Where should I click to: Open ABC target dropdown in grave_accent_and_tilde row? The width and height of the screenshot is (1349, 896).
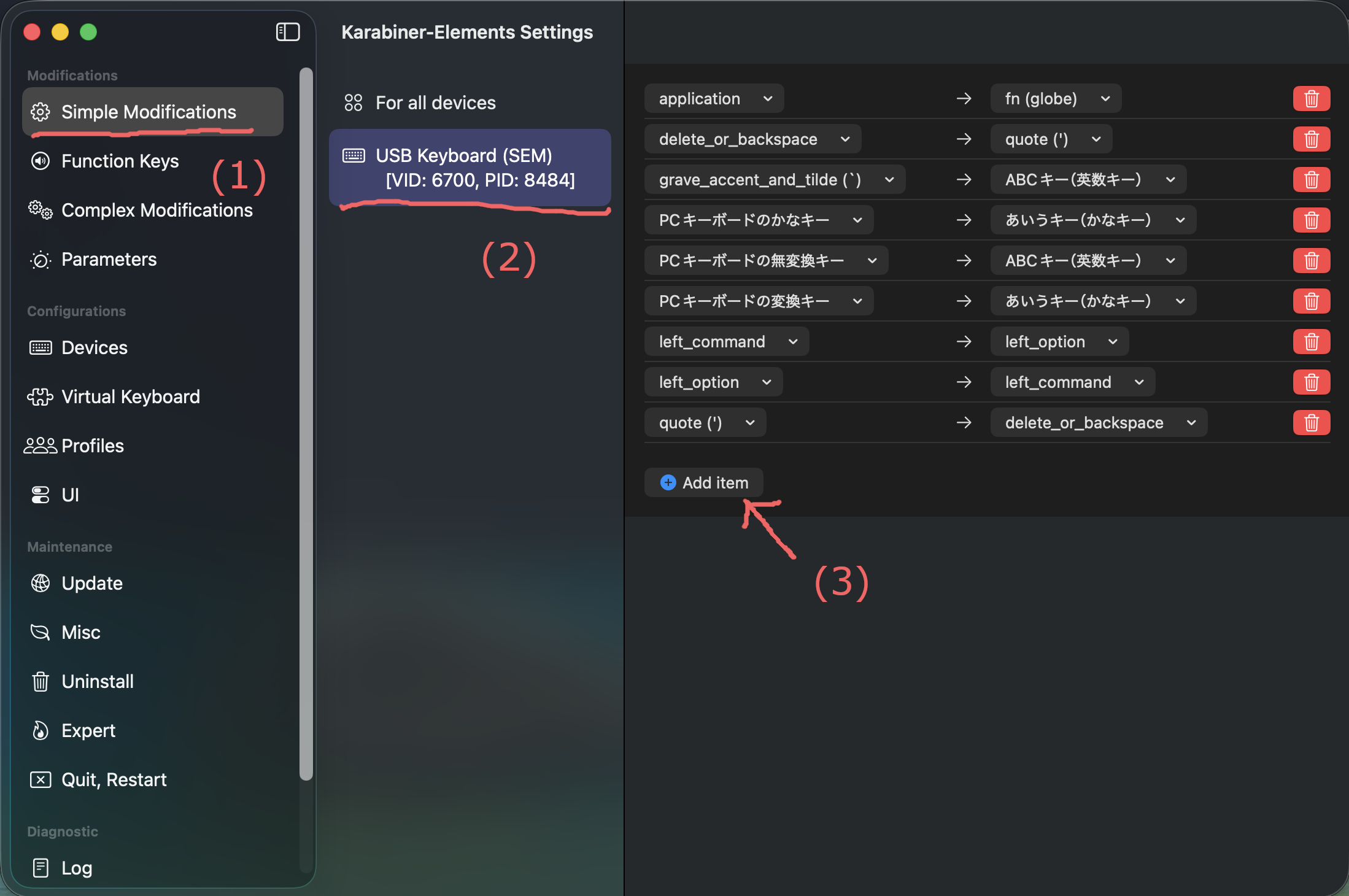(1089, 180)
